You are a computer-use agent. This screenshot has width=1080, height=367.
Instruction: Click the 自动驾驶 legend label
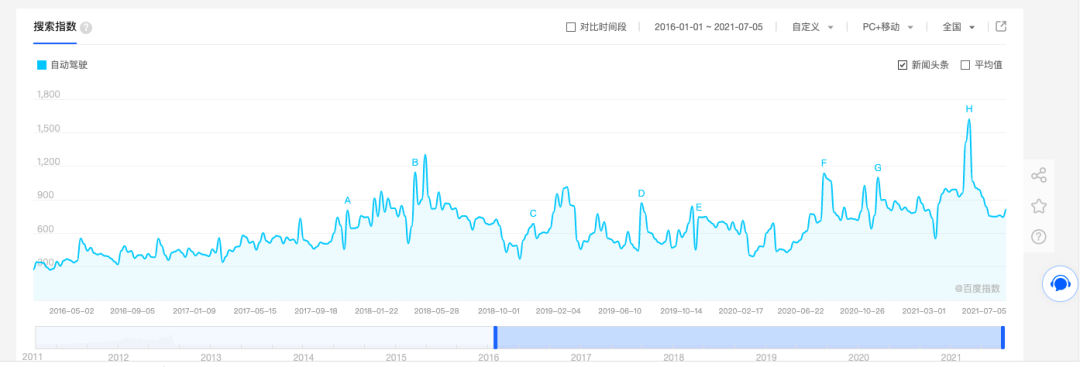tap(69, 65)
